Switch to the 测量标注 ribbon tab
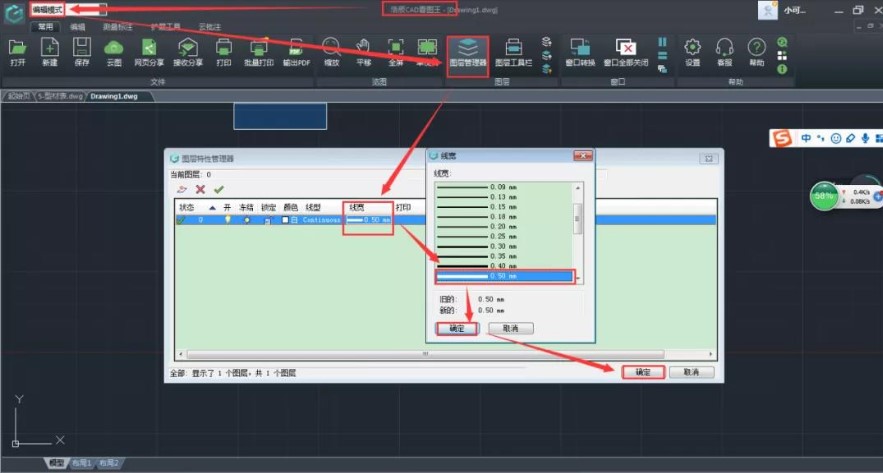Viewport: 883px width, 473px height. coord(118,26)
